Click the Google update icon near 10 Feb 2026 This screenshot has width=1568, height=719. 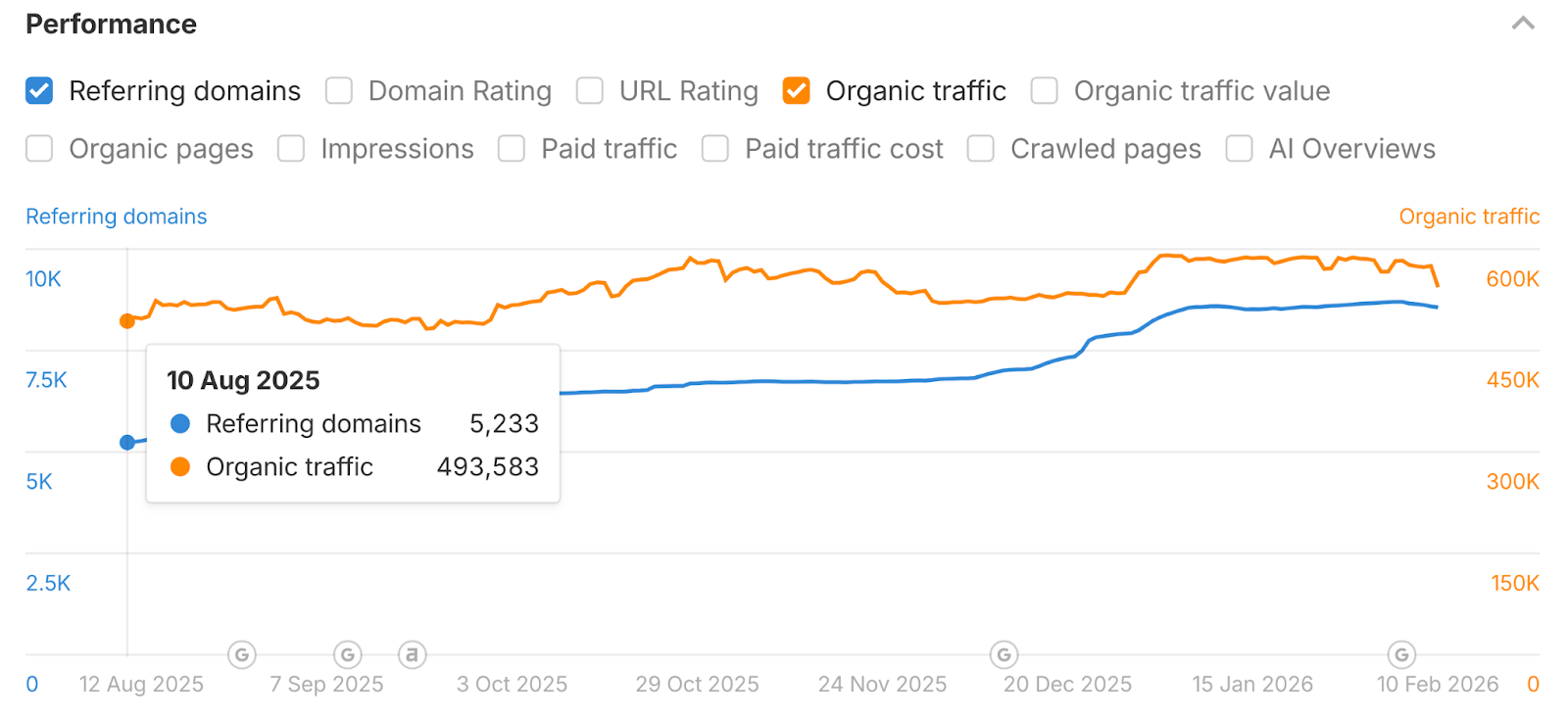[x=1399, y=654]
